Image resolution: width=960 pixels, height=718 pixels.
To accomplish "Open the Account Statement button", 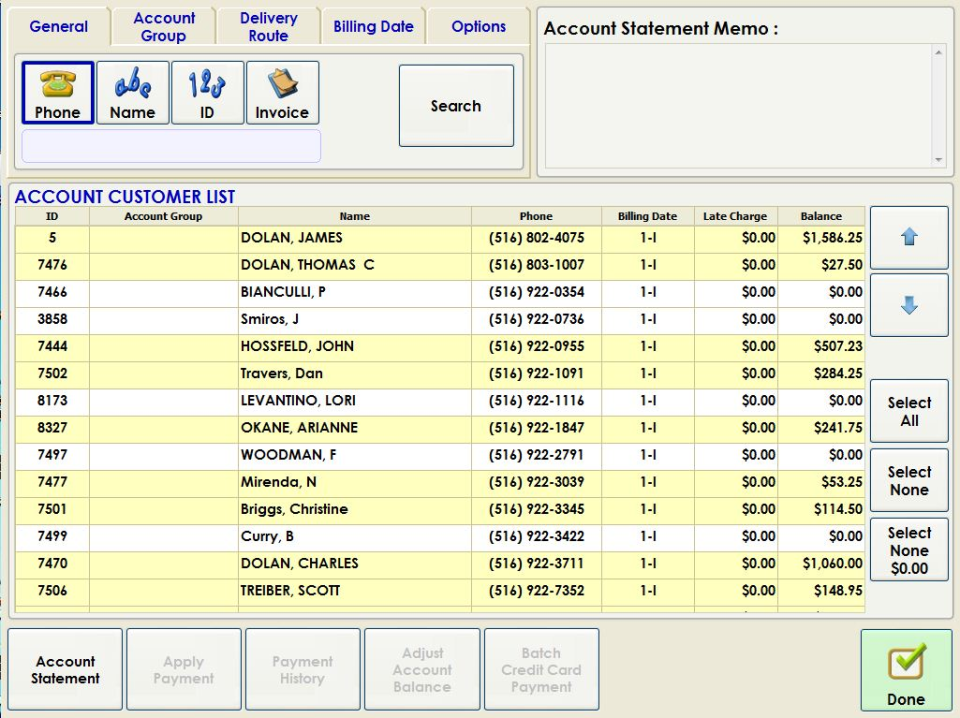I will (65, 670).
